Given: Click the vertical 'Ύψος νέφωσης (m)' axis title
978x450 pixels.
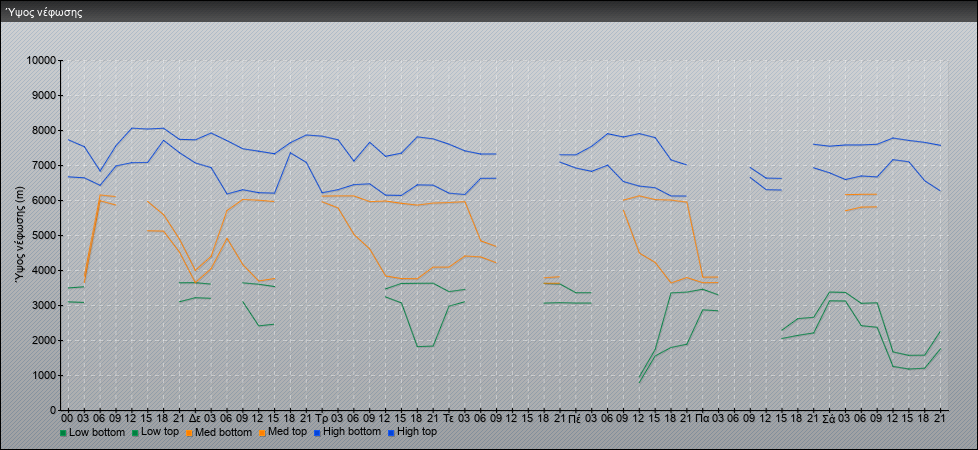Looking at the screenshot, I should [x=19, y=235].
